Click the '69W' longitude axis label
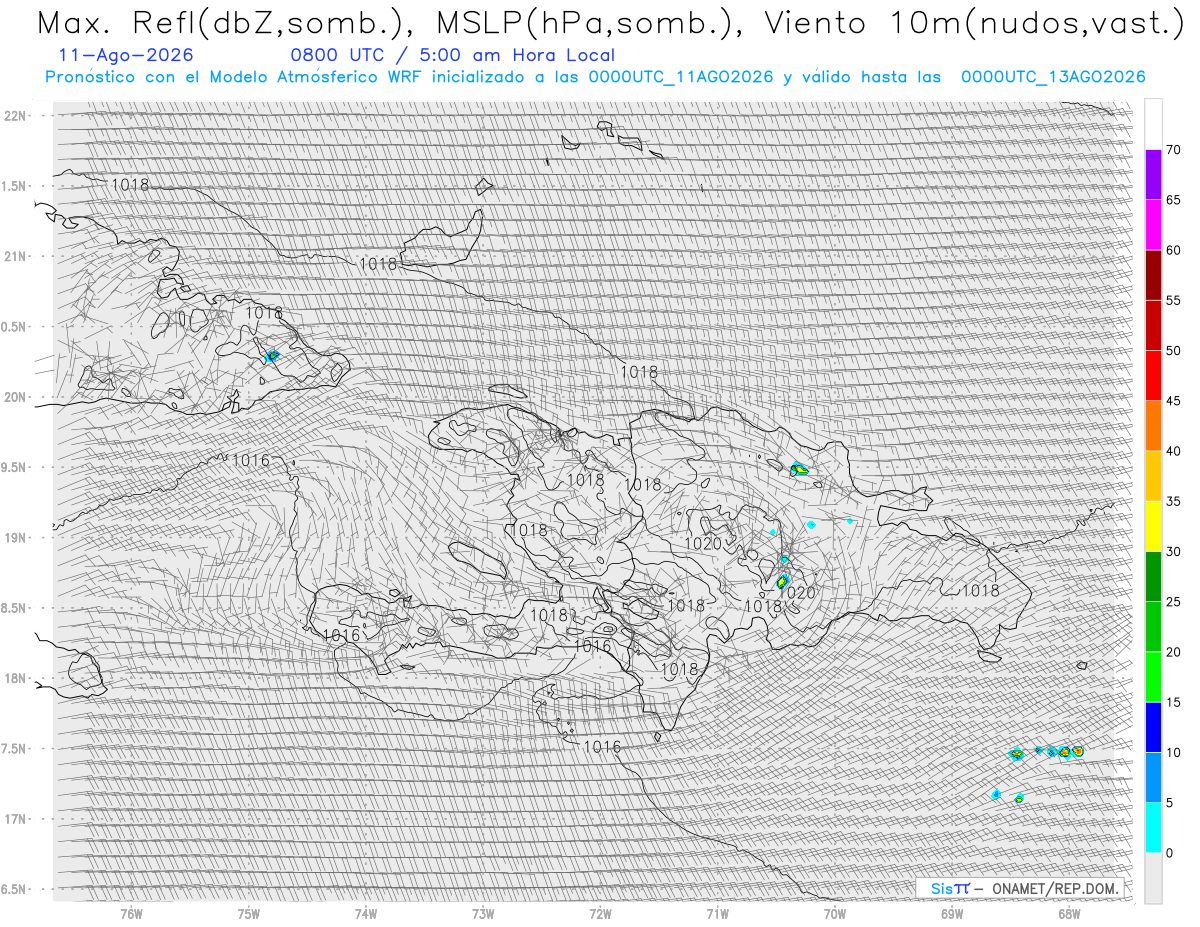 (x=952, y=912)
